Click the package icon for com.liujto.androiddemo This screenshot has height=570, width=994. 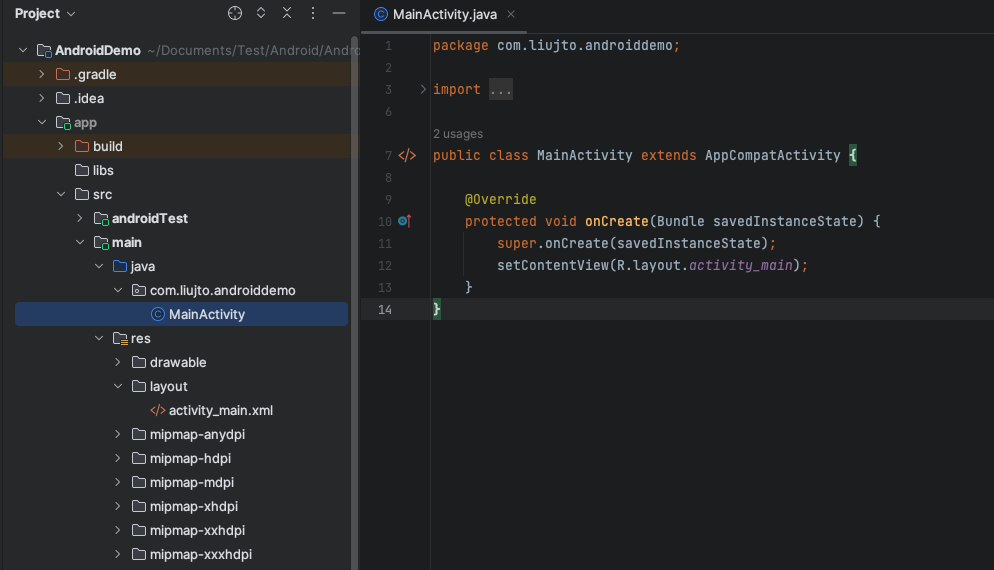139,290
